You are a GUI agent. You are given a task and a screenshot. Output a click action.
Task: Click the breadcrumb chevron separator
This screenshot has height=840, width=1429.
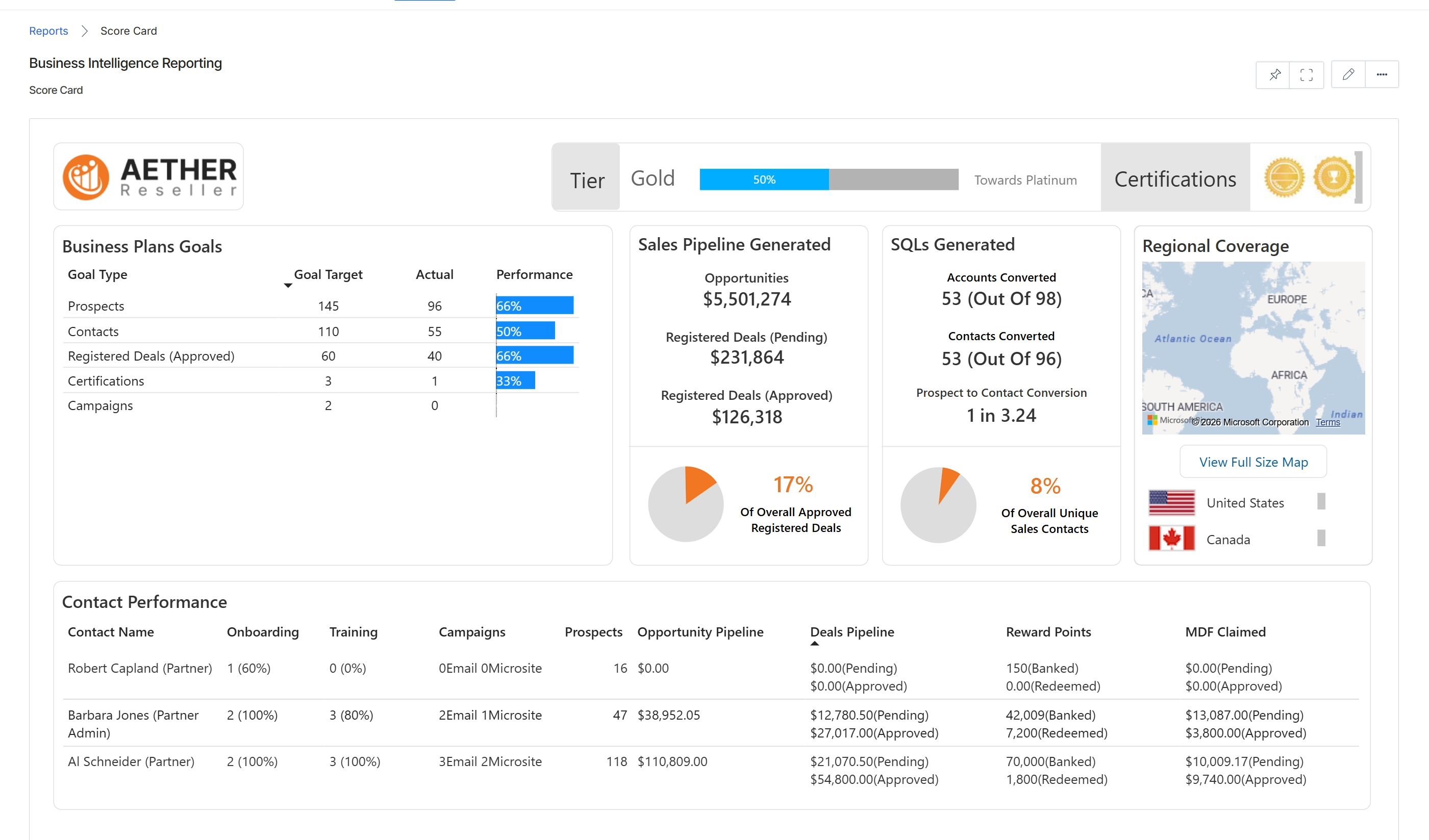point(85,31)
